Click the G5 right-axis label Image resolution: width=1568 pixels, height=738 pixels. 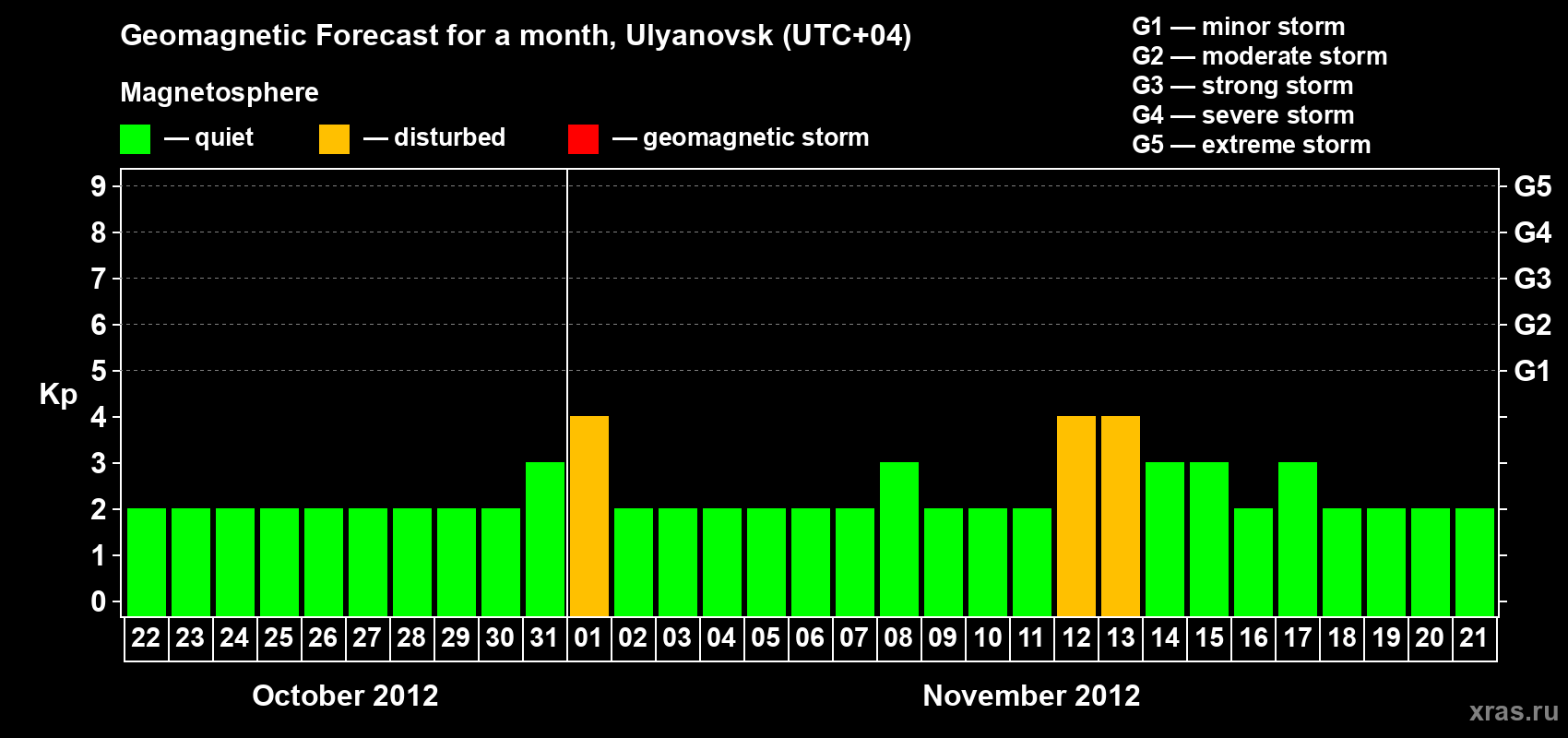1533,186
